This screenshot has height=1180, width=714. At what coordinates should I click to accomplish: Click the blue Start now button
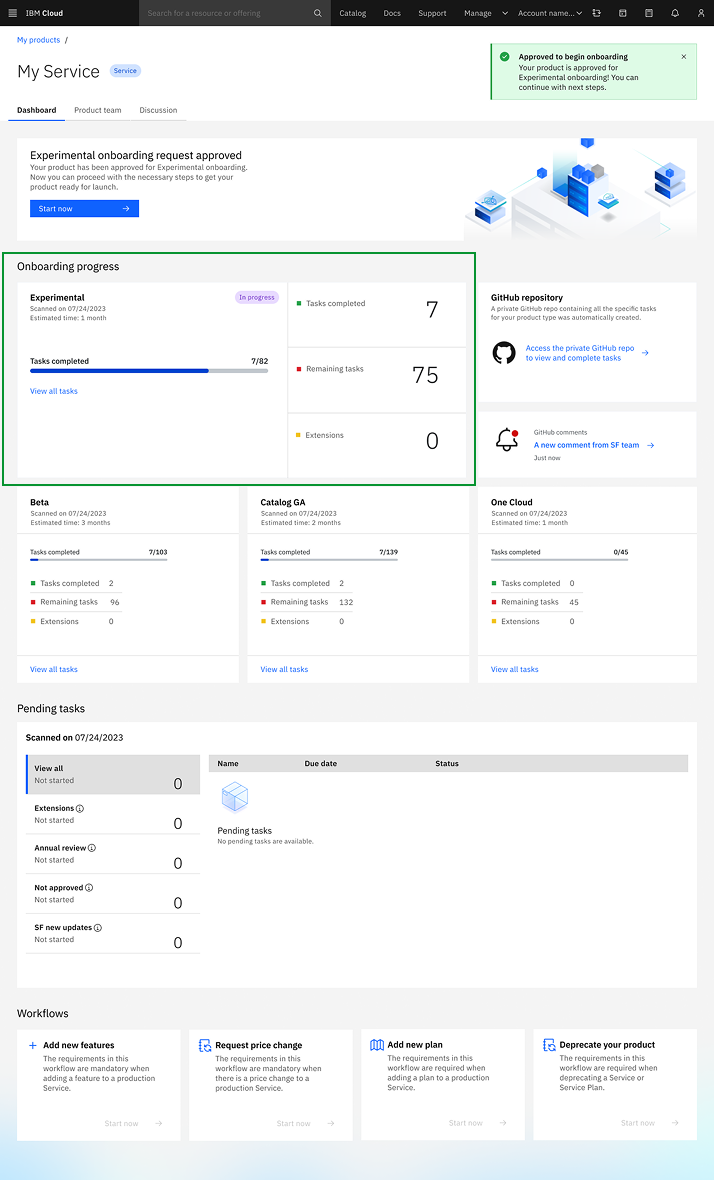pos(84,209)
